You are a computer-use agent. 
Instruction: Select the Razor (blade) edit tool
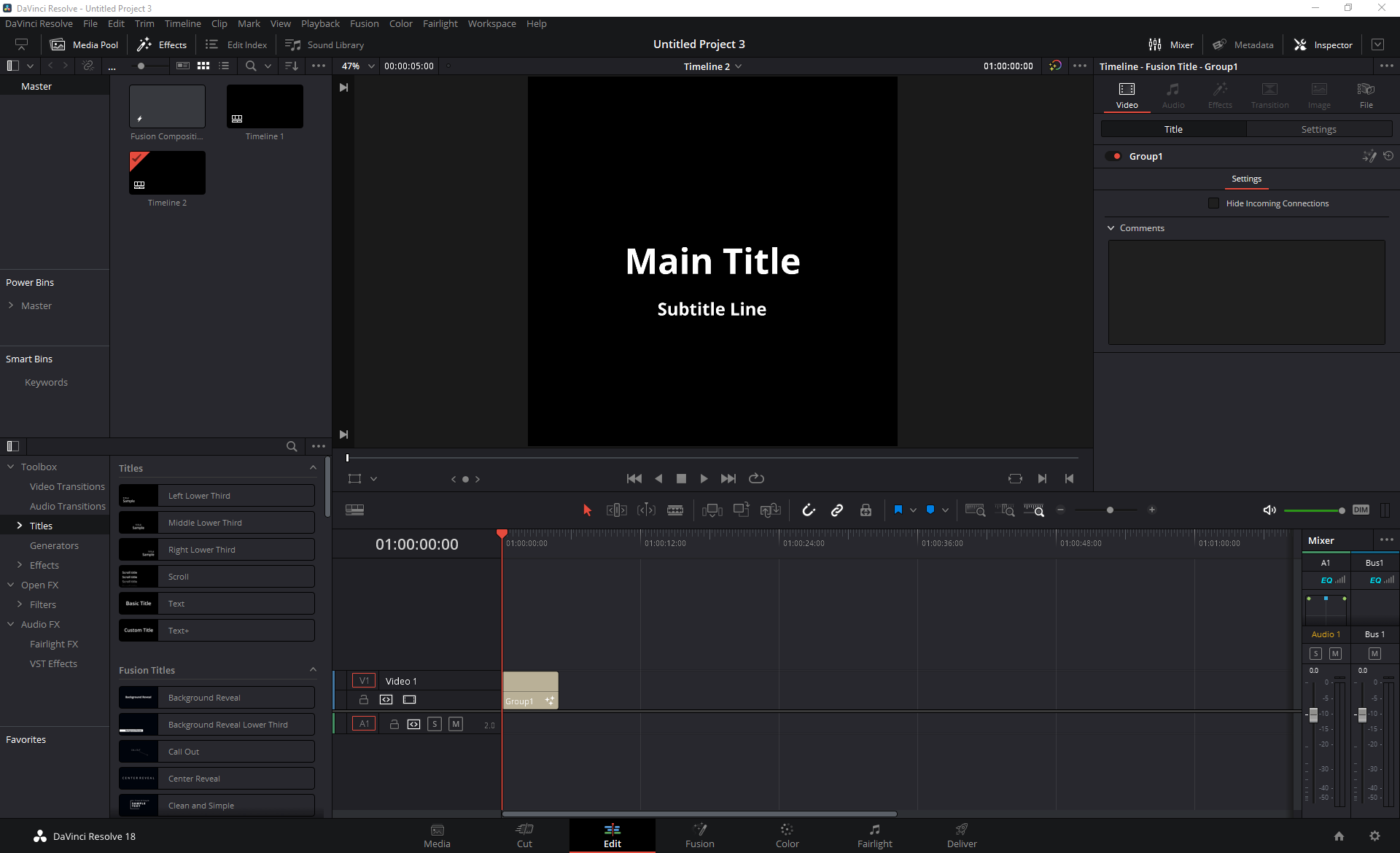(676, 510)
